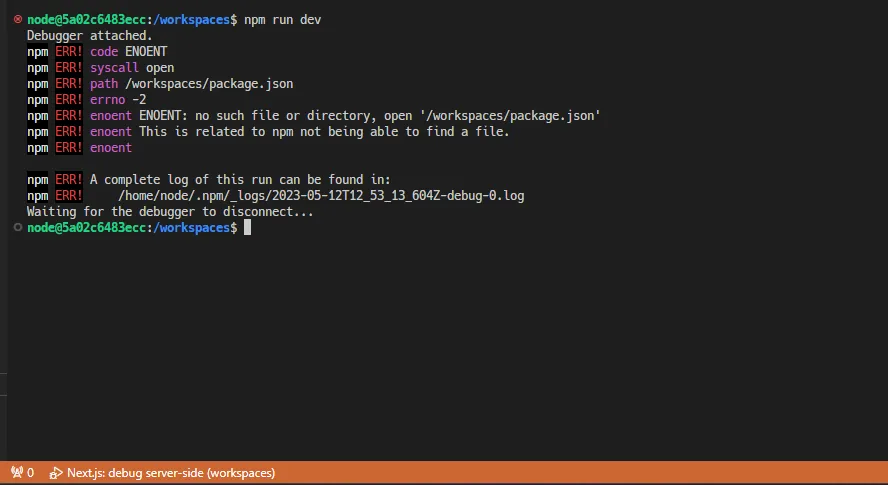Click the "syscall open" output text
Image resolution: width=888 pixels, height=485 pixels.
click(132, 68)
